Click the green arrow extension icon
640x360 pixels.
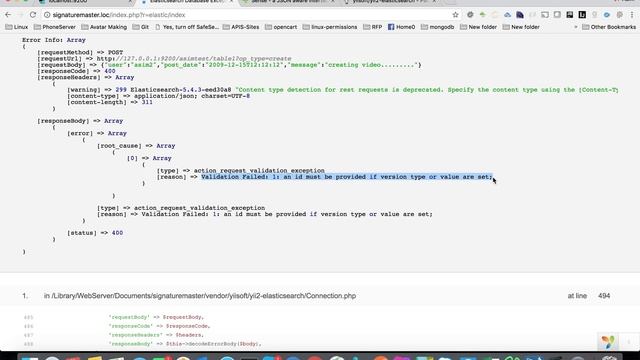point(482,15)
